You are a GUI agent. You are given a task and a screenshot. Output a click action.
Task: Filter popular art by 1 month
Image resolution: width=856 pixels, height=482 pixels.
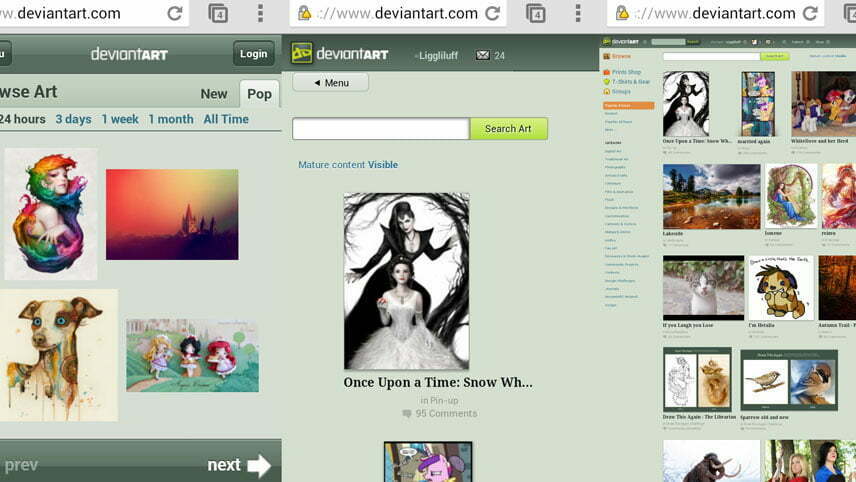[x=171, y=119]
